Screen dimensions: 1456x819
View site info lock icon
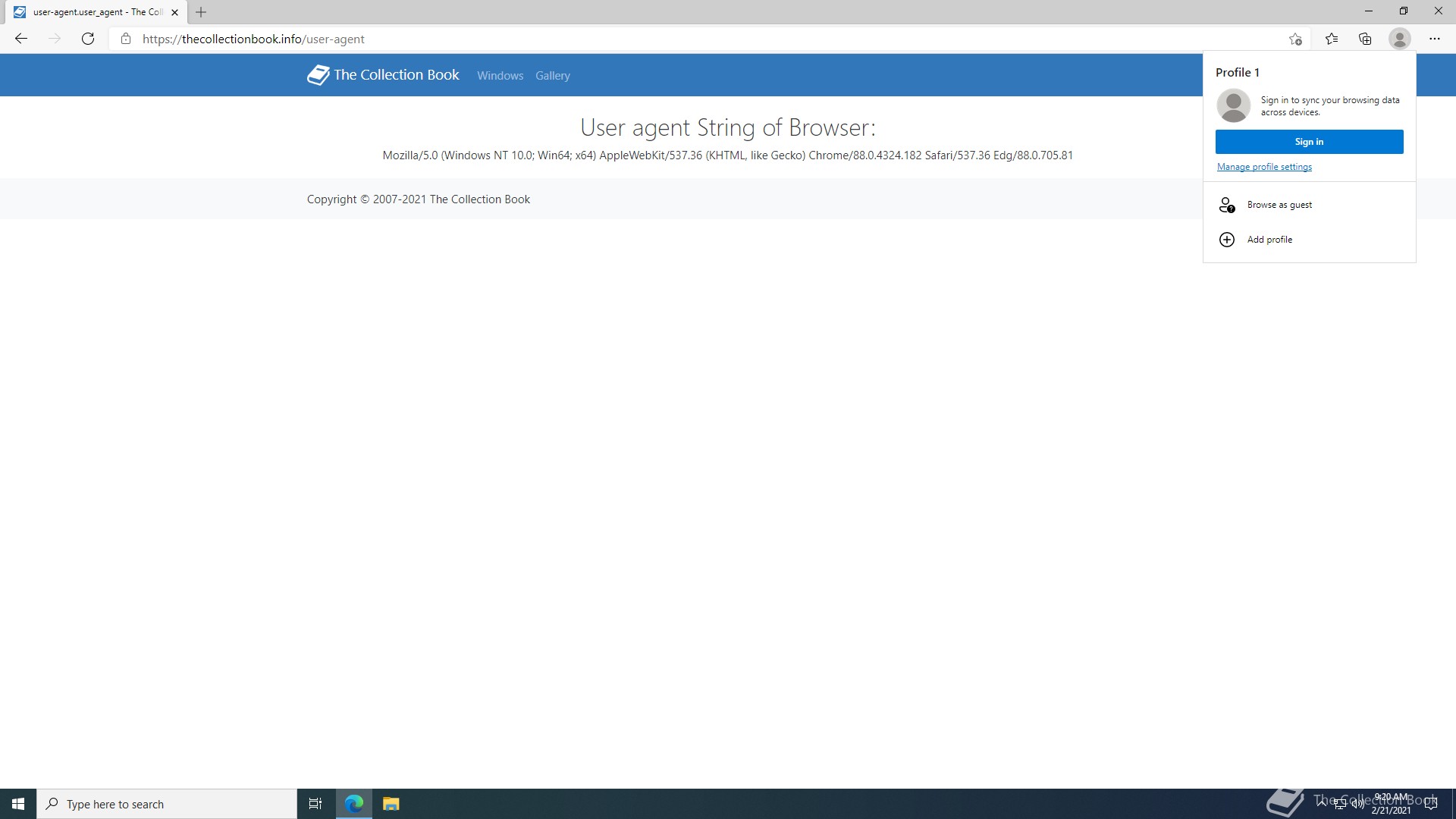click(126, 39)
